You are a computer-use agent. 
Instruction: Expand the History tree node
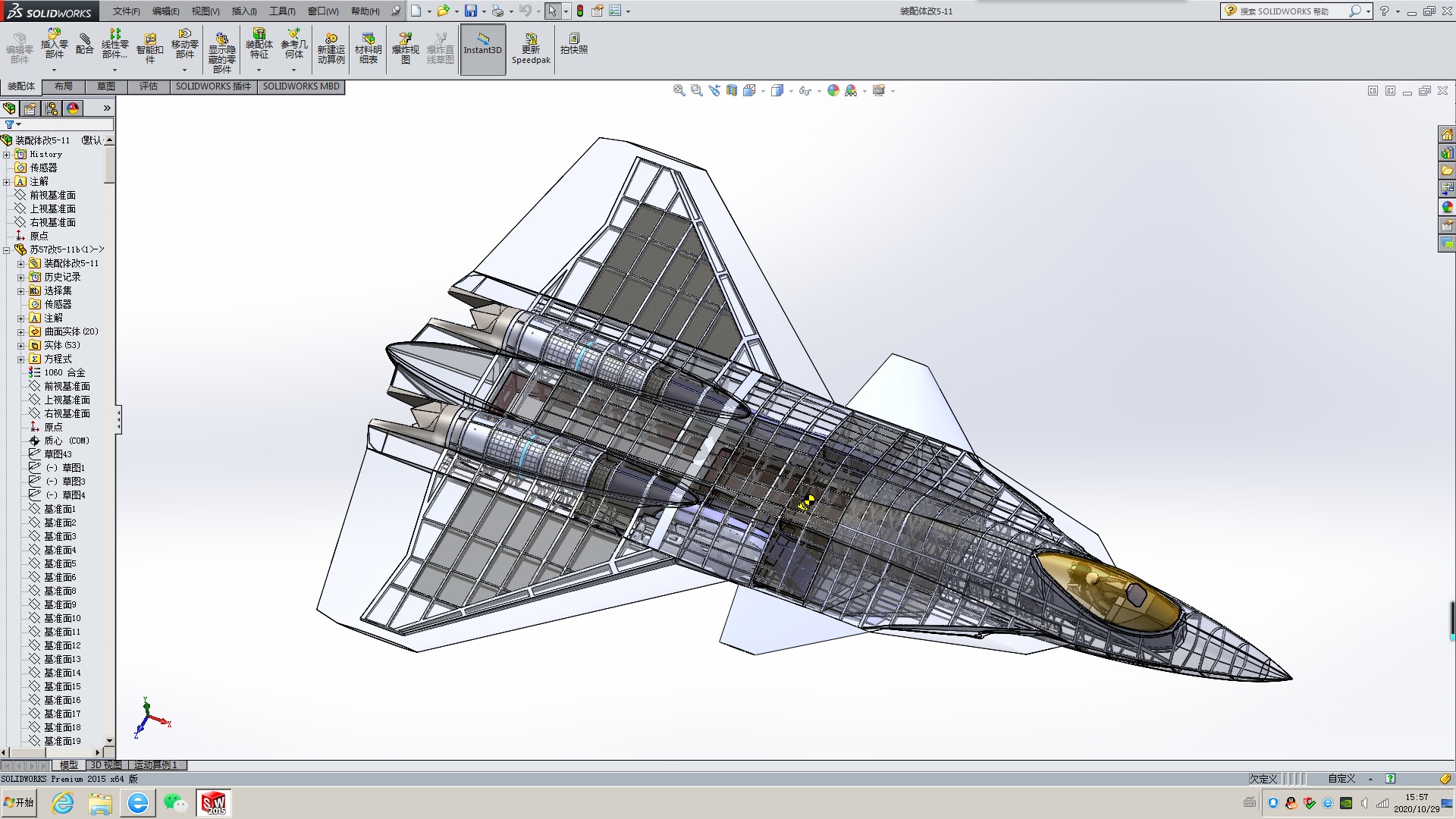tap(7, 155)
